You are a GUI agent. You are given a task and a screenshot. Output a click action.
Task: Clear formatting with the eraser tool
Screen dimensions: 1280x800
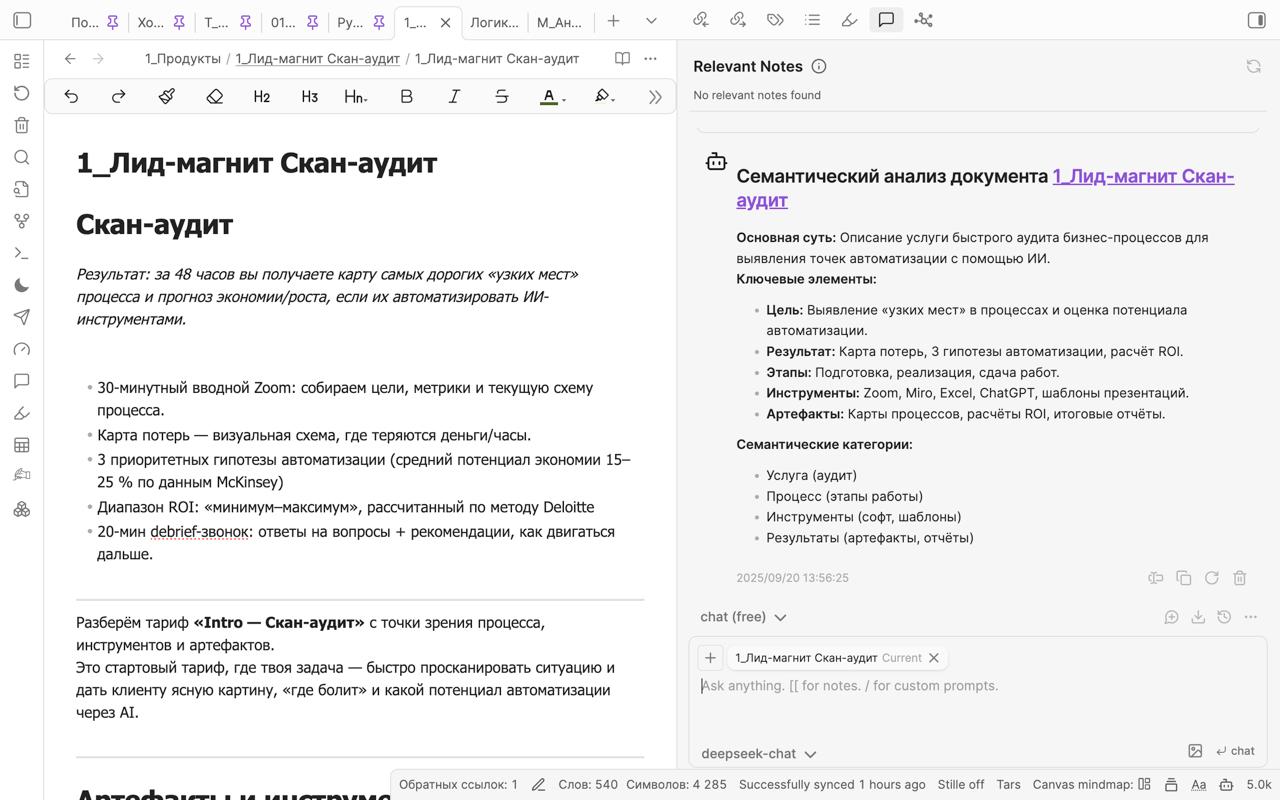tap(214, 96)
